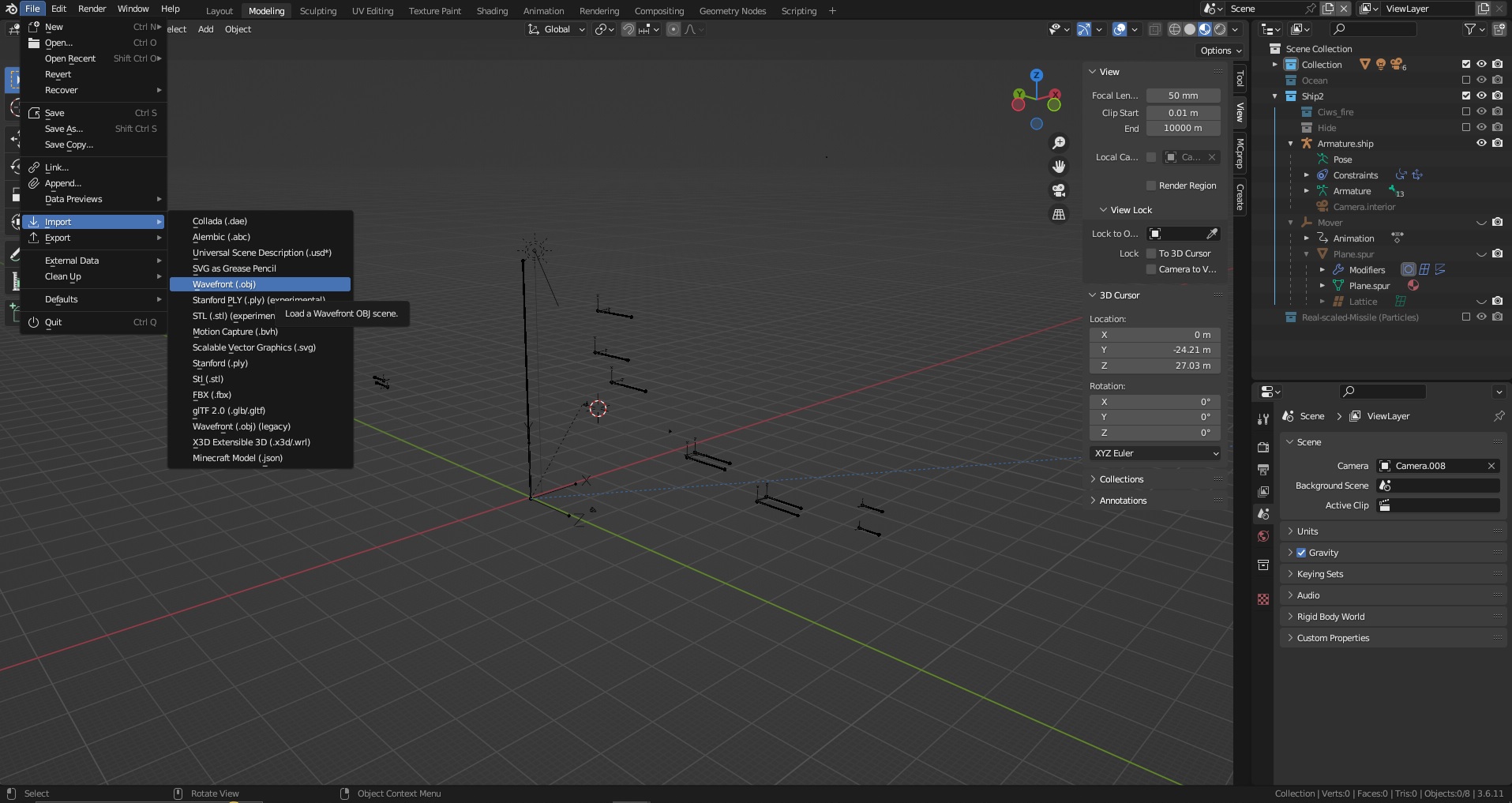Image resolution: width=1512 pixels, height=803 pixels.
Task: Open the Collection properties tab icon
Action: tap(1263, 565)
